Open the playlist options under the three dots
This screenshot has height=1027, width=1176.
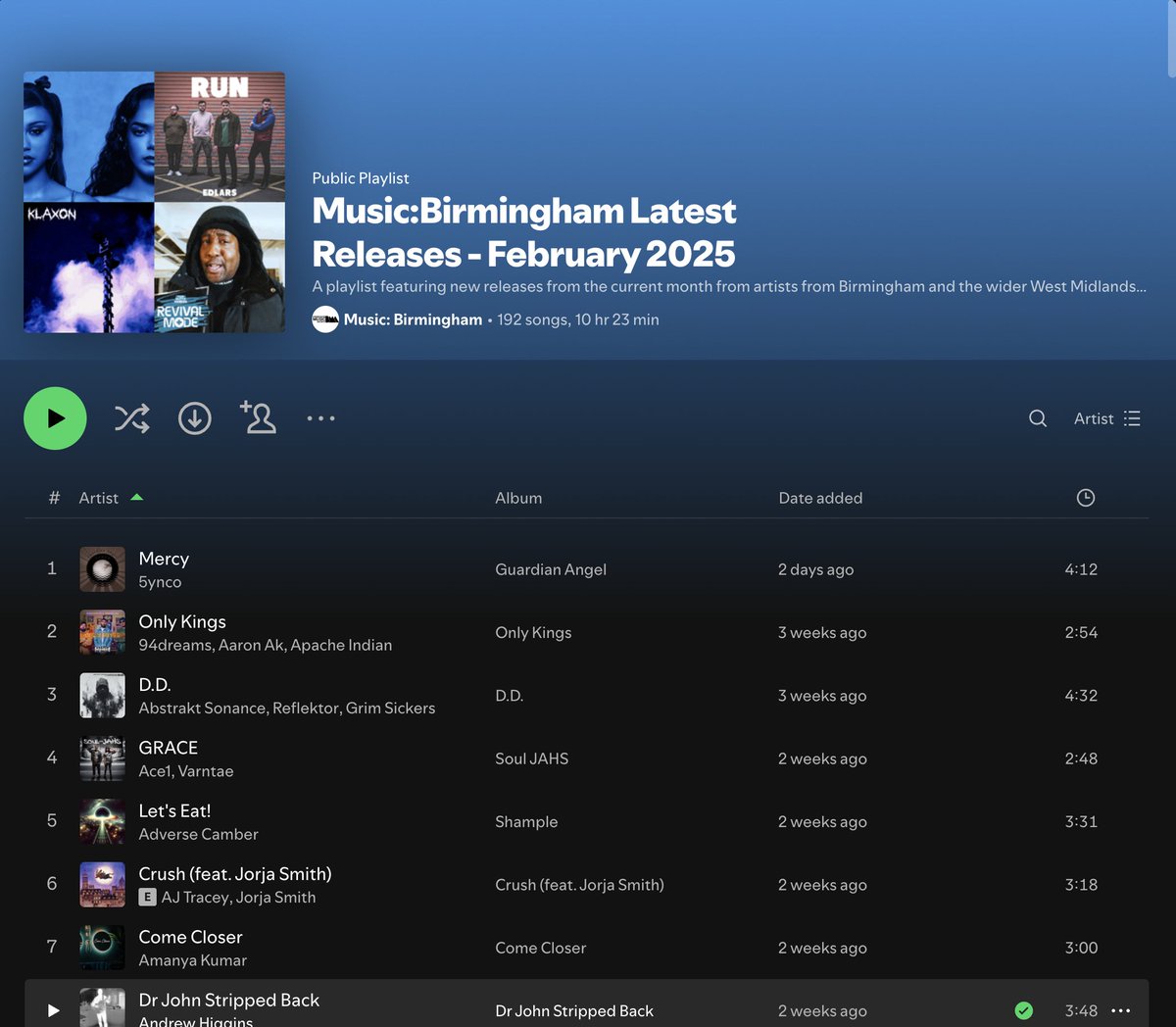pyautogui.click(x=320, y=418)
